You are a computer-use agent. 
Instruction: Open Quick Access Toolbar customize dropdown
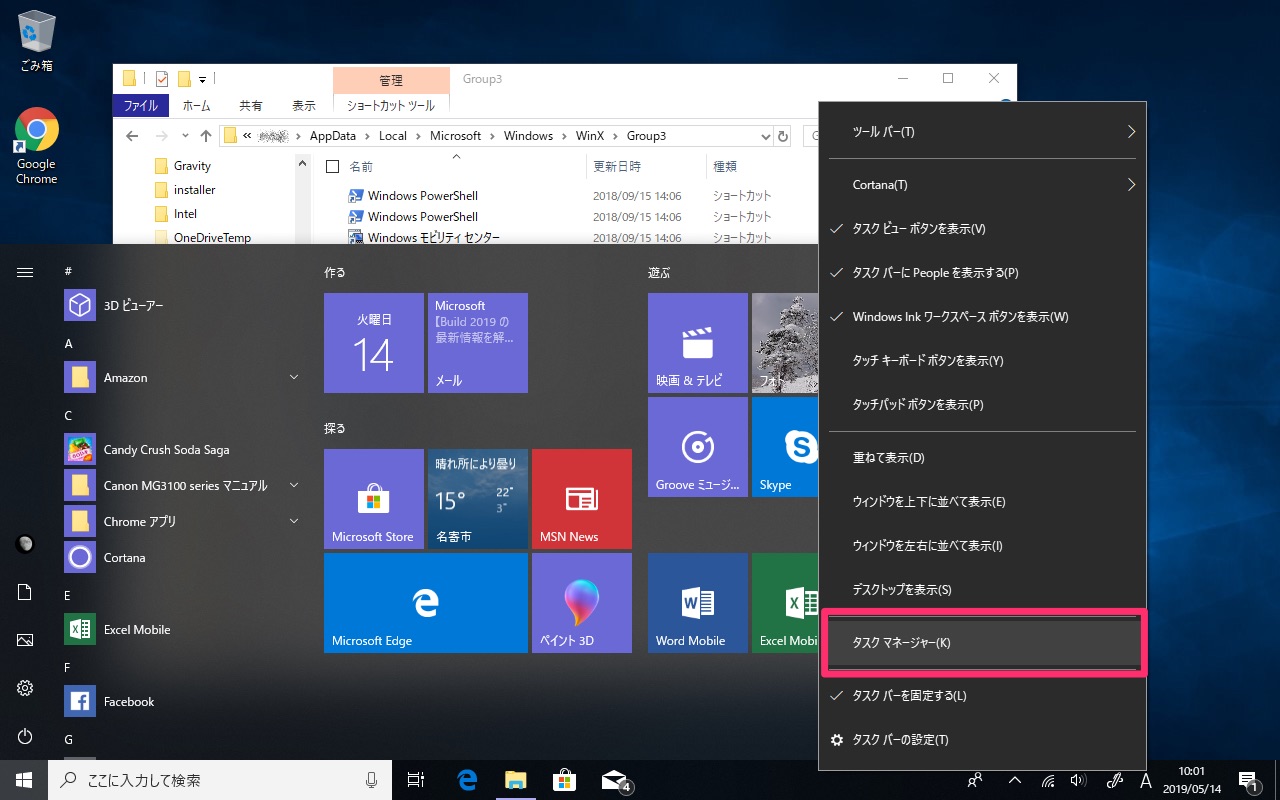(x=202, y=79)
